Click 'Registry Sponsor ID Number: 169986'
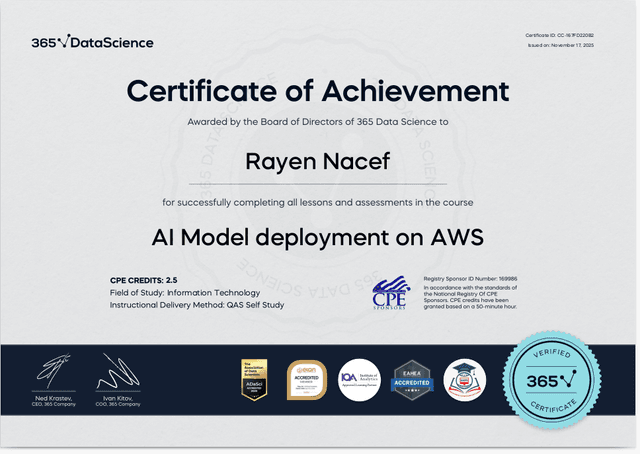The width and height of the screenshot is (640, 454). pyautogui.click(x=470, y=279)
